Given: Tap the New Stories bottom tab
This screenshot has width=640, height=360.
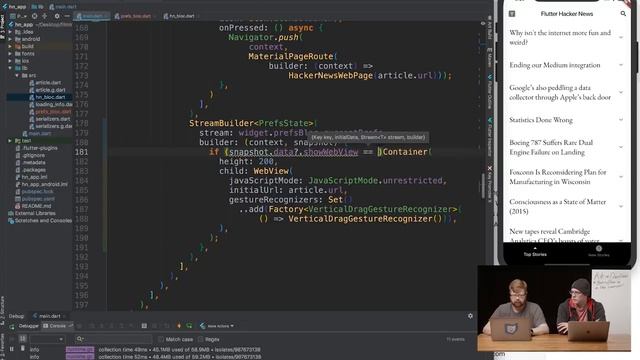Looking at the screenshot, I should (x=599, y=251).
